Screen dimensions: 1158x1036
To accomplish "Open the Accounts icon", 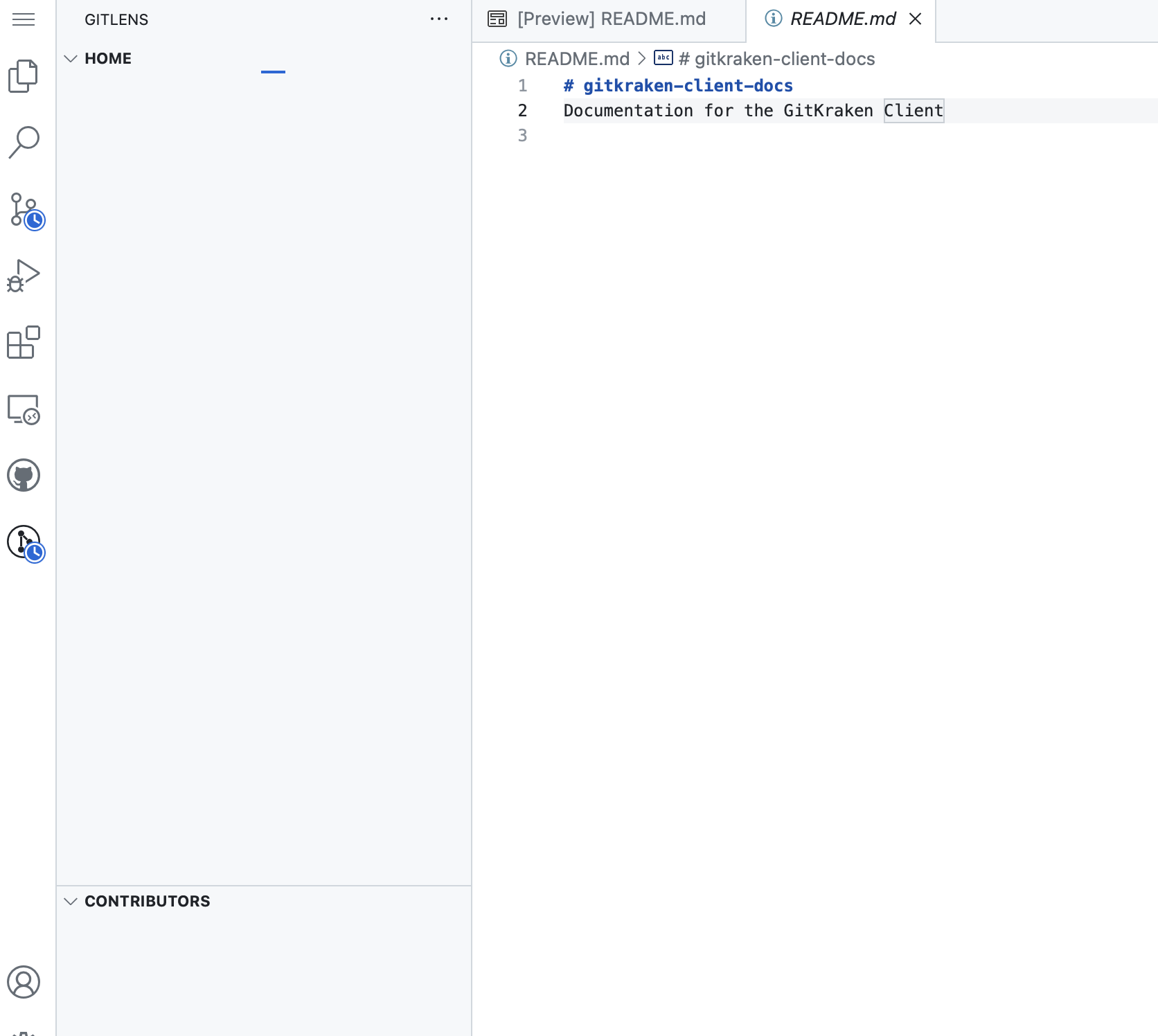I will [x=23, y=981].
